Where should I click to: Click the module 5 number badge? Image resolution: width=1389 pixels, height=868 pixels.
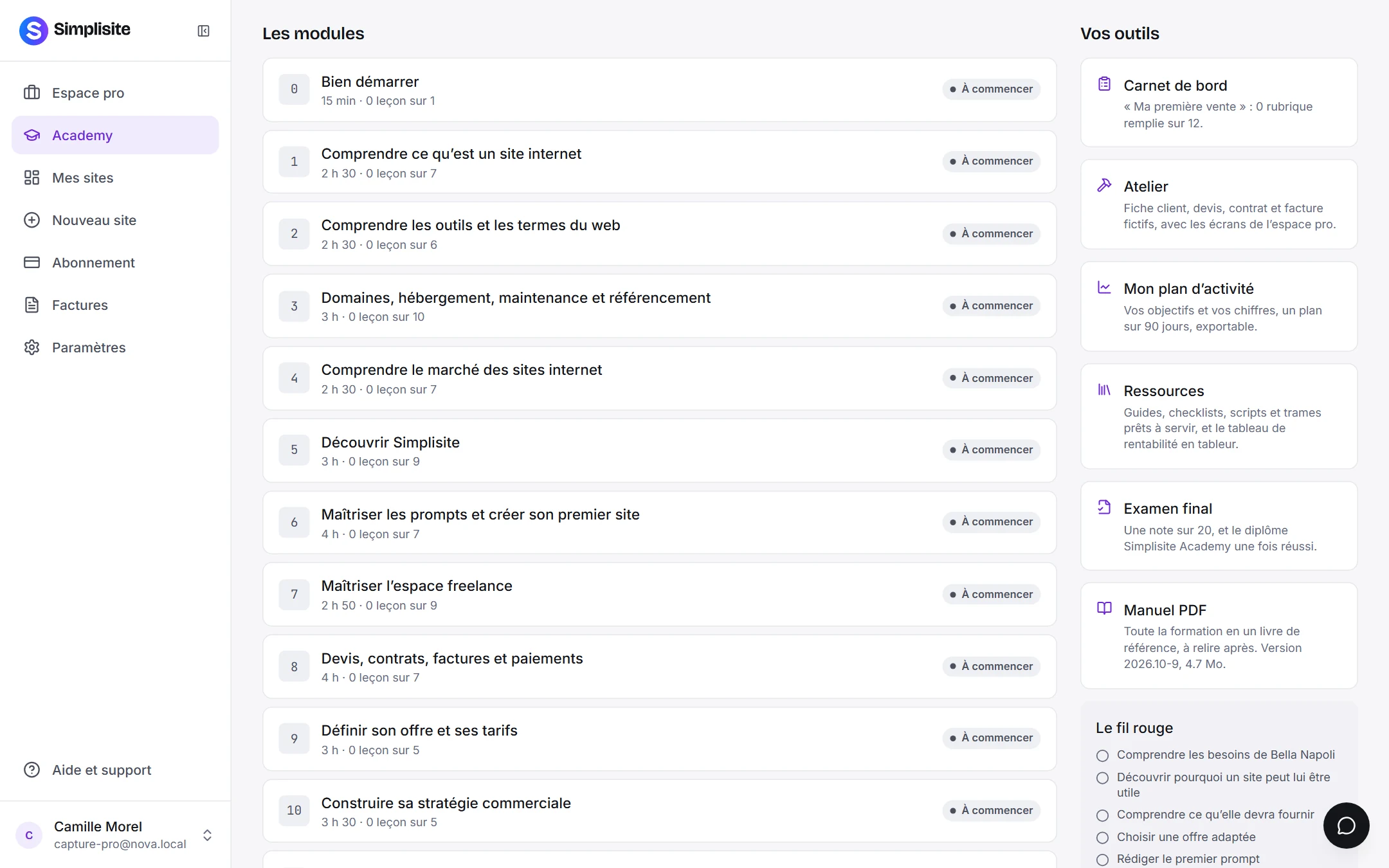coord(294,450)
